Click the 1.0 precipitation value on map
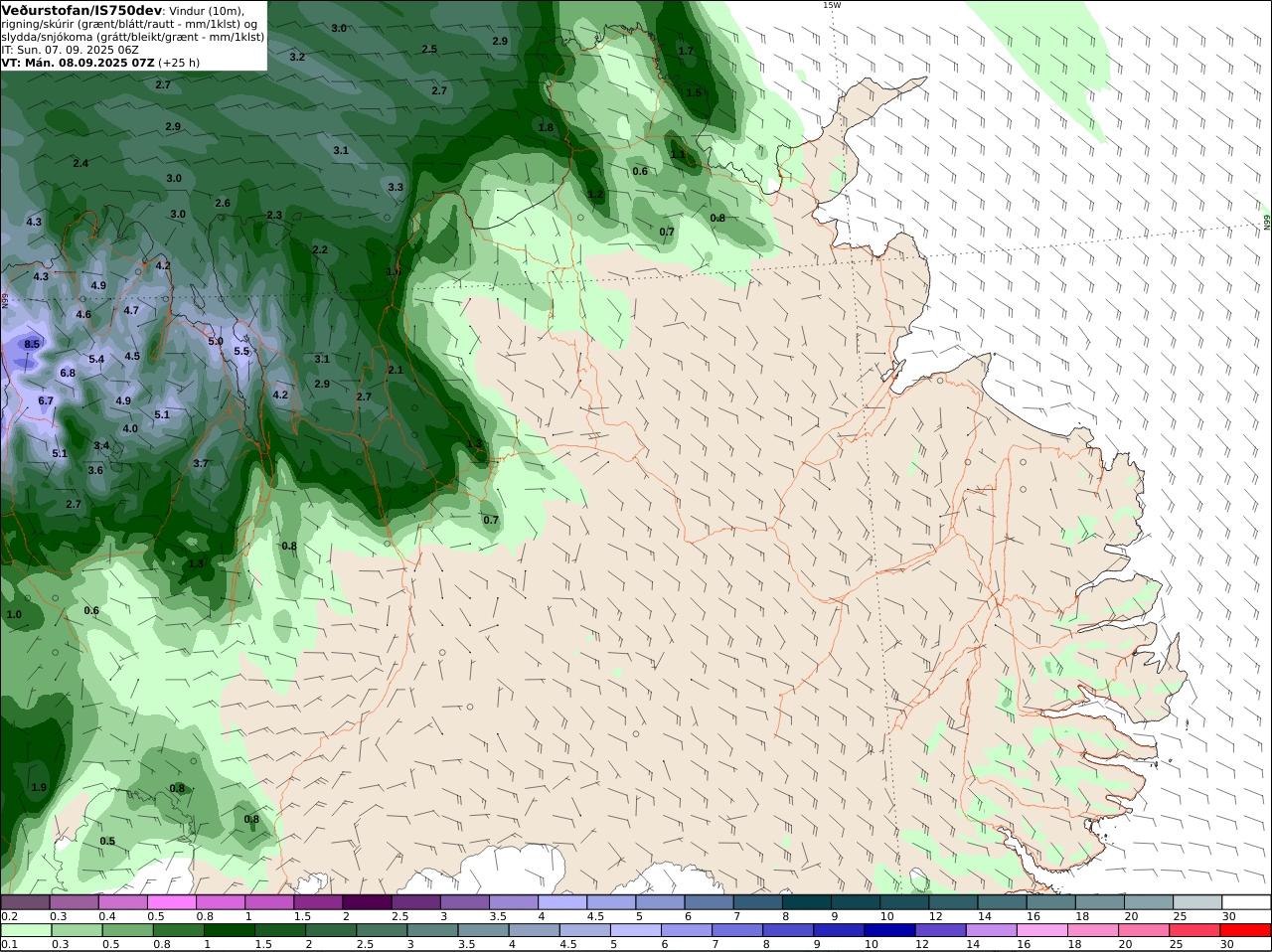The height and width of the screenshot is (952, 1272). (14, 614)
